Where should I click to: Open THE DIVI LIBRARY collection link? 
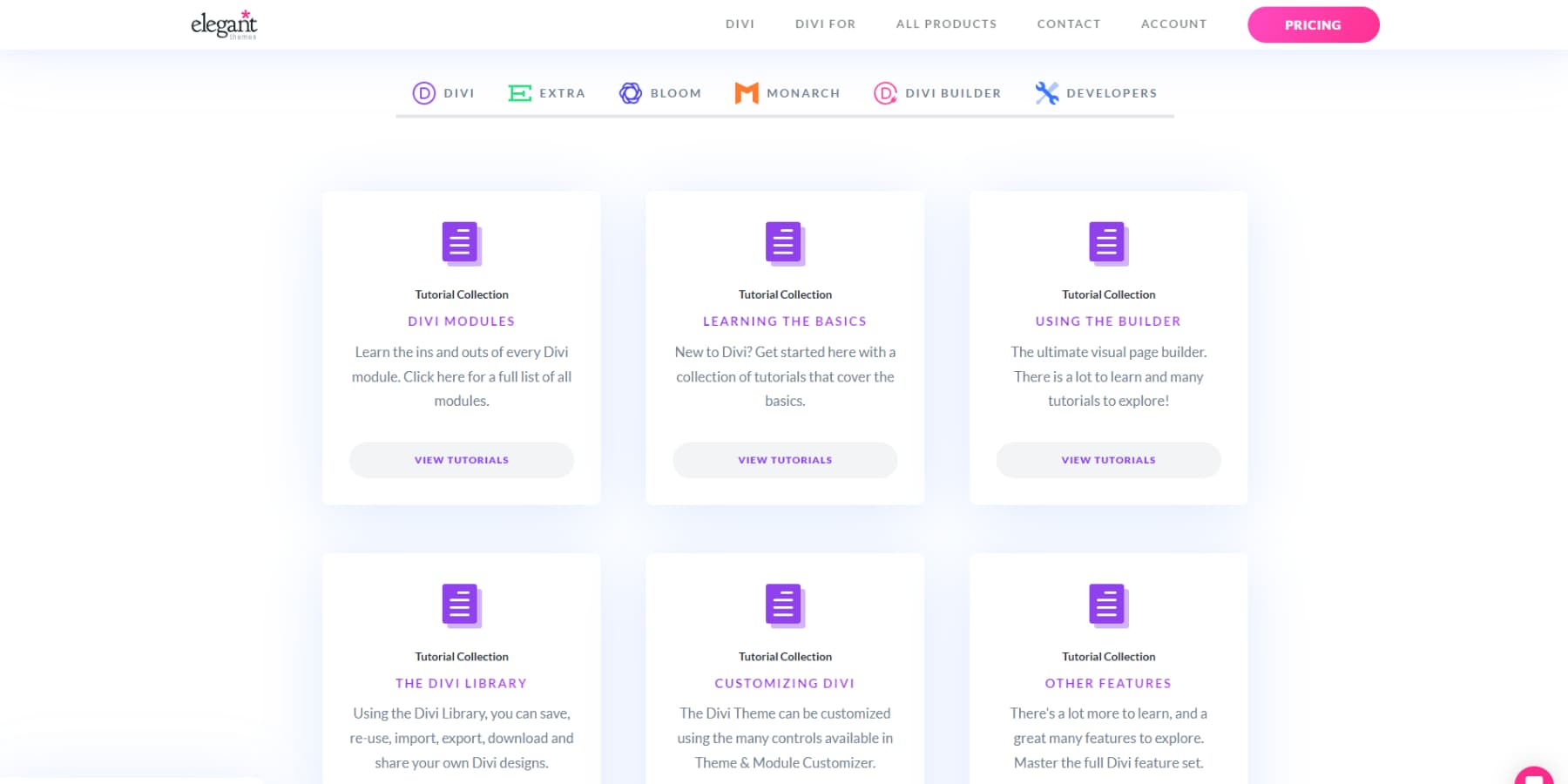pos(461,683)
